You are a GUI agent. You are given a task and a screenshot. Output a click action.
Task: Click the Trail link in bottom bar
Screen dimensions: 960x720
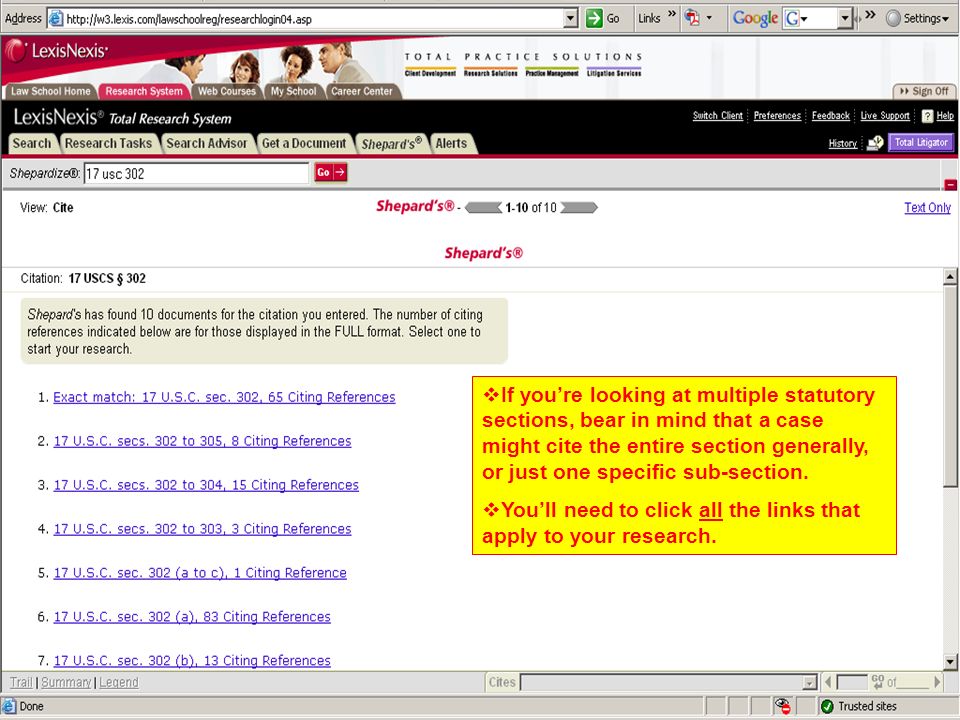point(21,682)
